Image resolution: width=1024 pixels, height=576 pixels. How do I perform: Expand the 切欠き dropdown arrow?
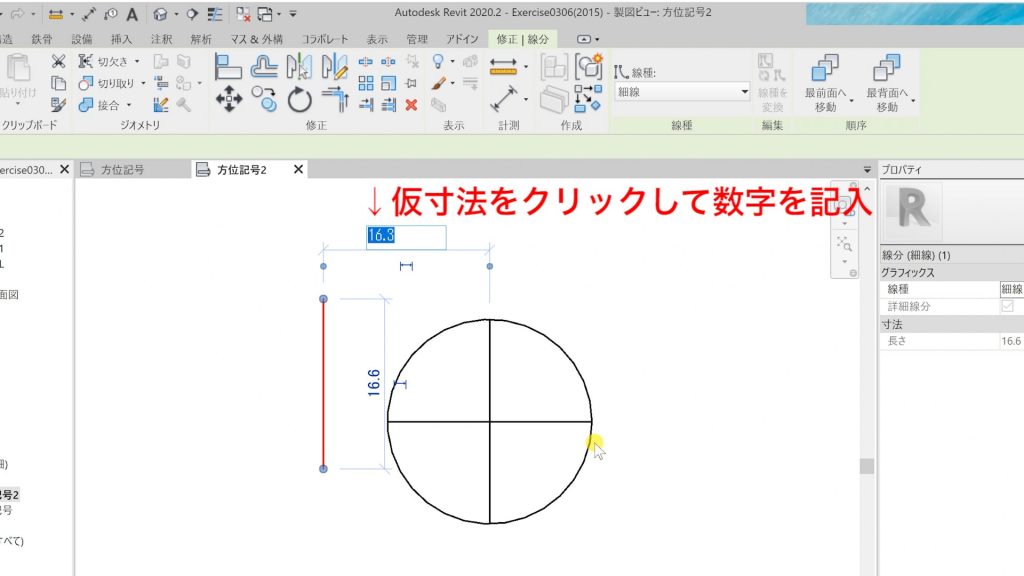click(x=137, y=61)
